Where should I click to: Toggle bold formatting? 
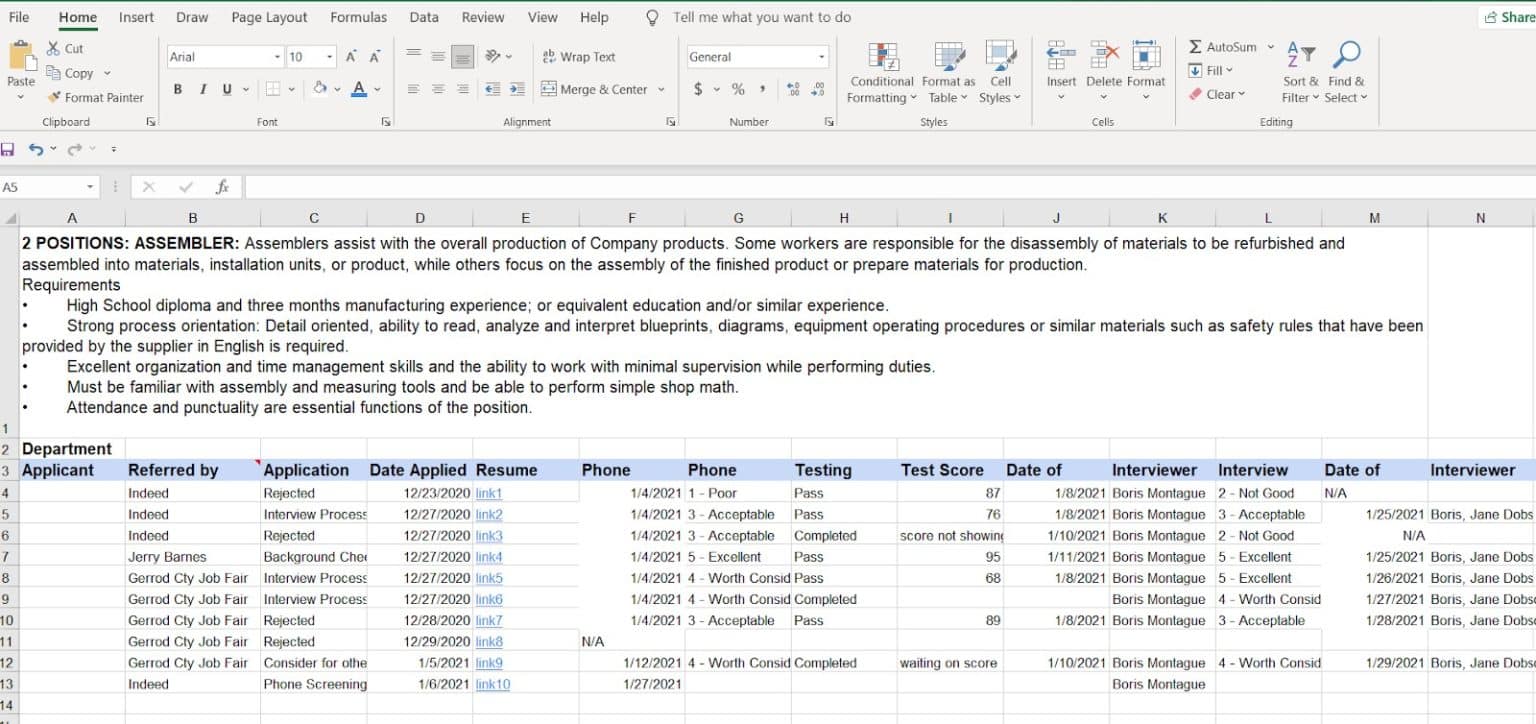(x=178, y=88)
